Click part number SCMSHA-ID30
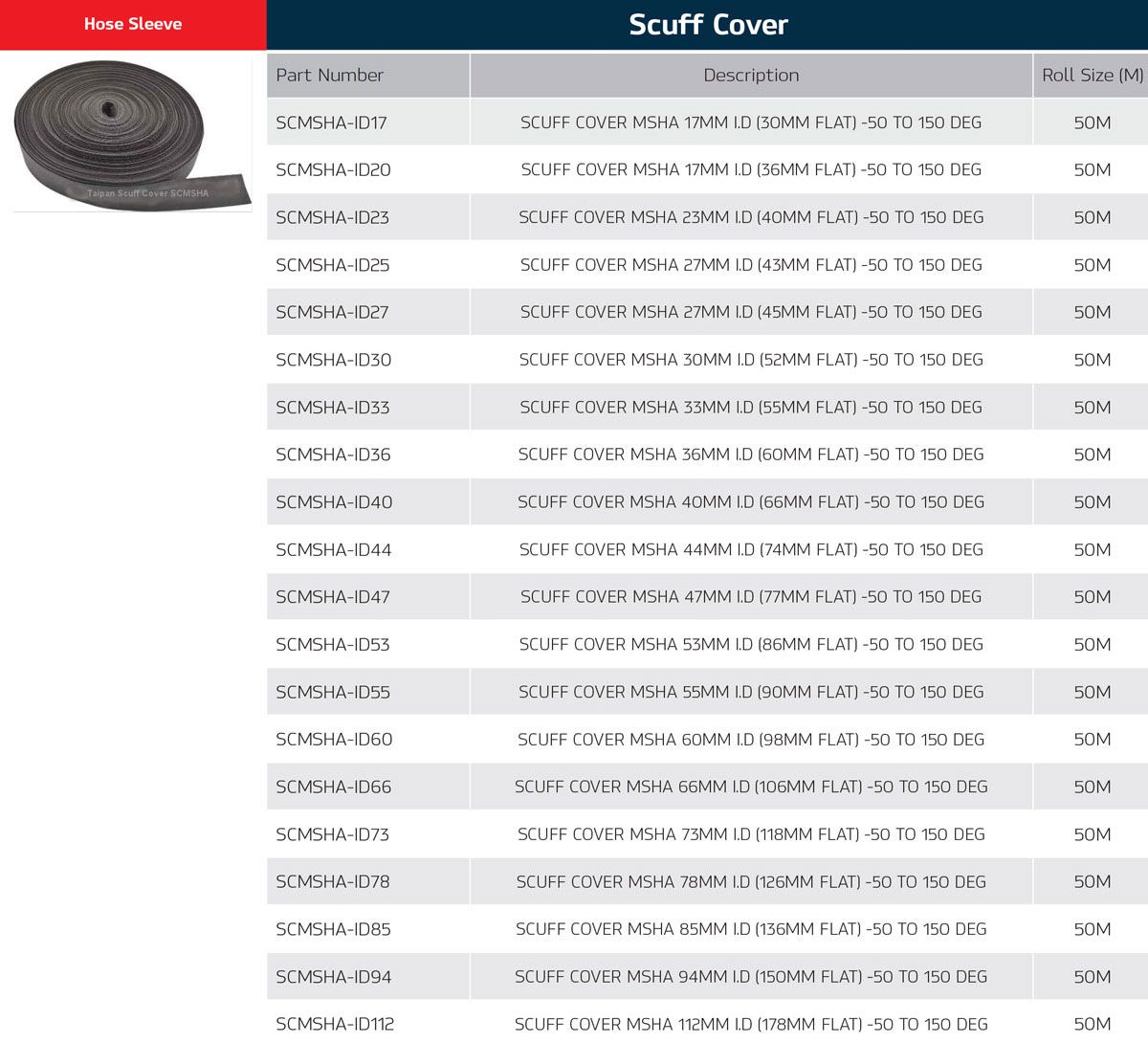Viewport: 1148px width, 1043px height. 333,360
